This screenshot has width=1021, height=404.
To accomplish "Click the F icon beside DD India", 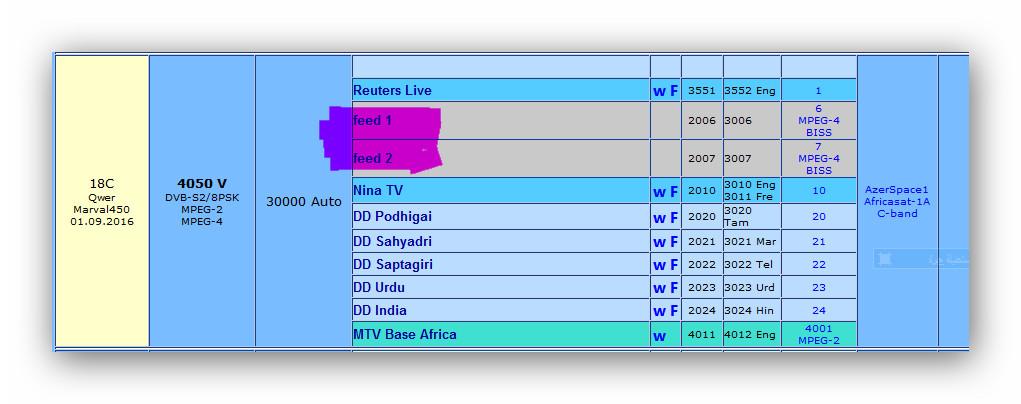I will pyautogui.click(x=674, y=312).
